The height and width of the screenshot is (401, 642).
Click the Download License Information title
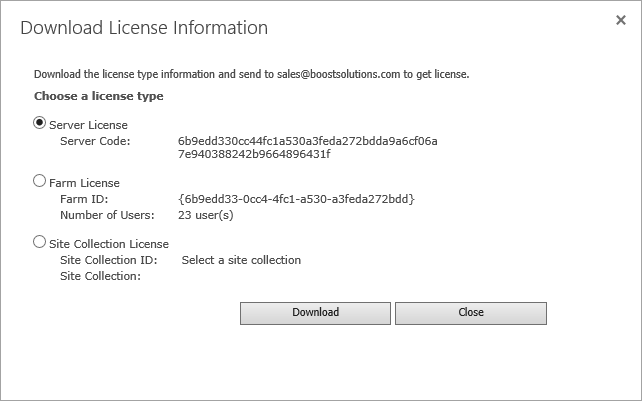pyautogui.click(x=144, y=28)
